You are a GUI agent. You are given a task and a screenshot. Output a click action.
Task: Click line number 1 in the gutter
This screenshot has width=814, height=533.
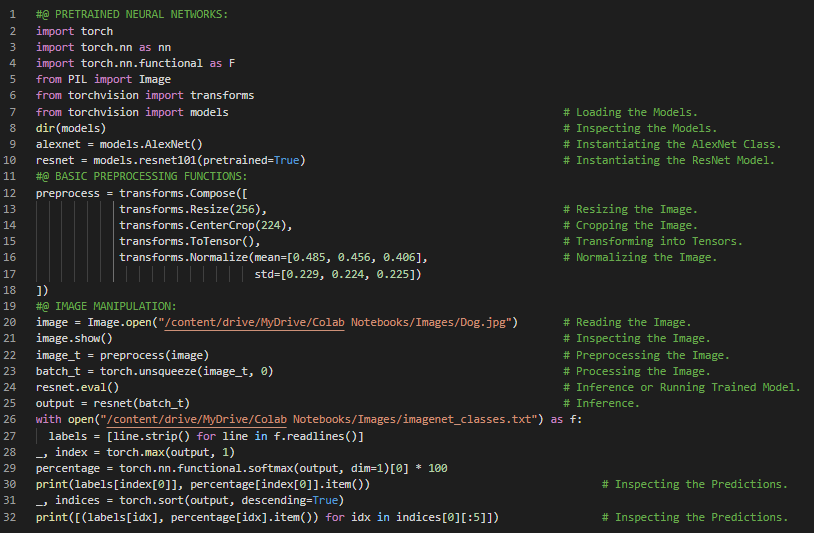tap(14, 15)
